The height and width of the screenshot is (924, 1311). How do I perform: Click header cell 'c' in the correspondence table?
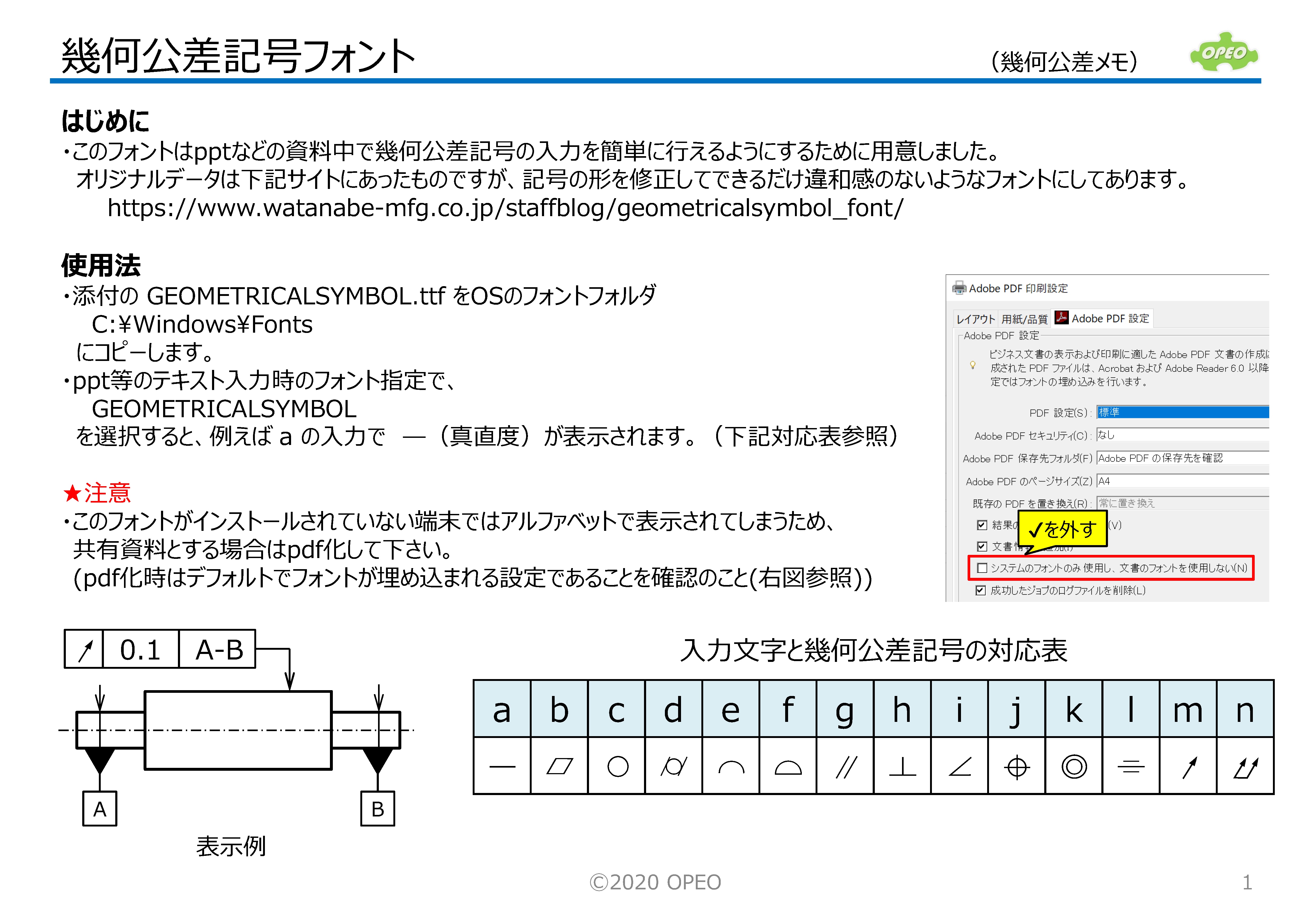[x=617, y=709]
